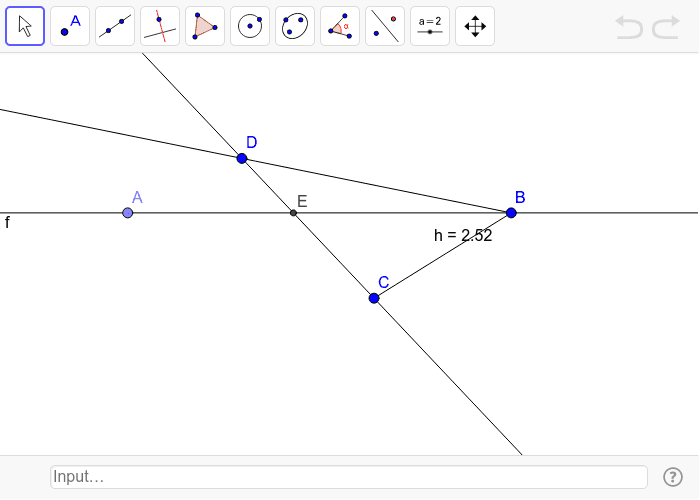Select blue point D
This screenshot has height=500, width=700.
tap(242, 158)
